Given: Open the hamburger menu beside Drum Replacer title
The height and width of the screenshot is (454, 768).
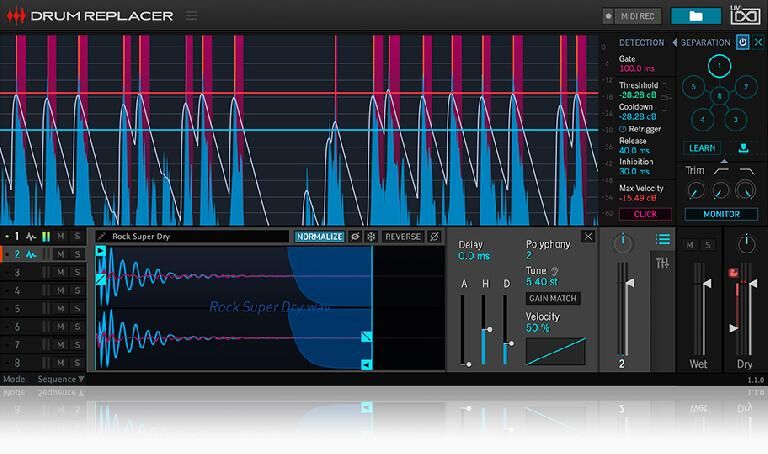Looking at the screenshot, I should [192, 16].
